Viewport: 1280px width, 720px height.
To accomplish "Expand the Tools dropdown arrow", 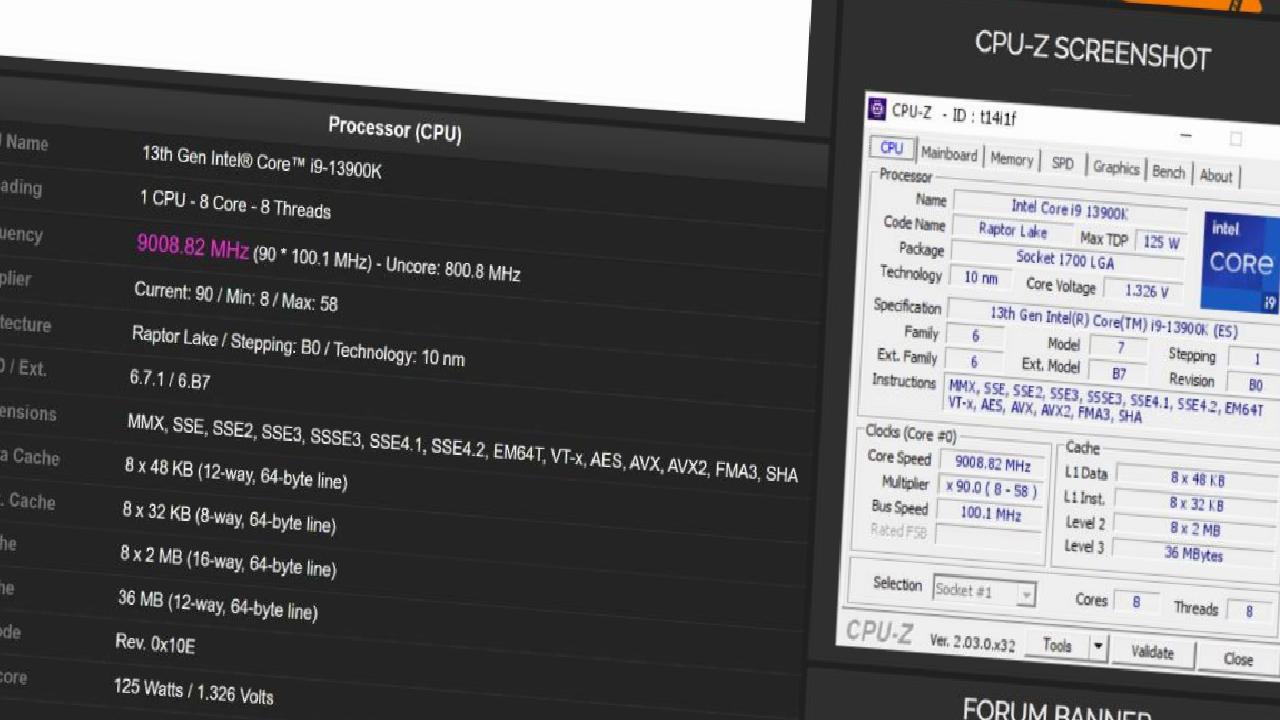I will (1098, 648).
